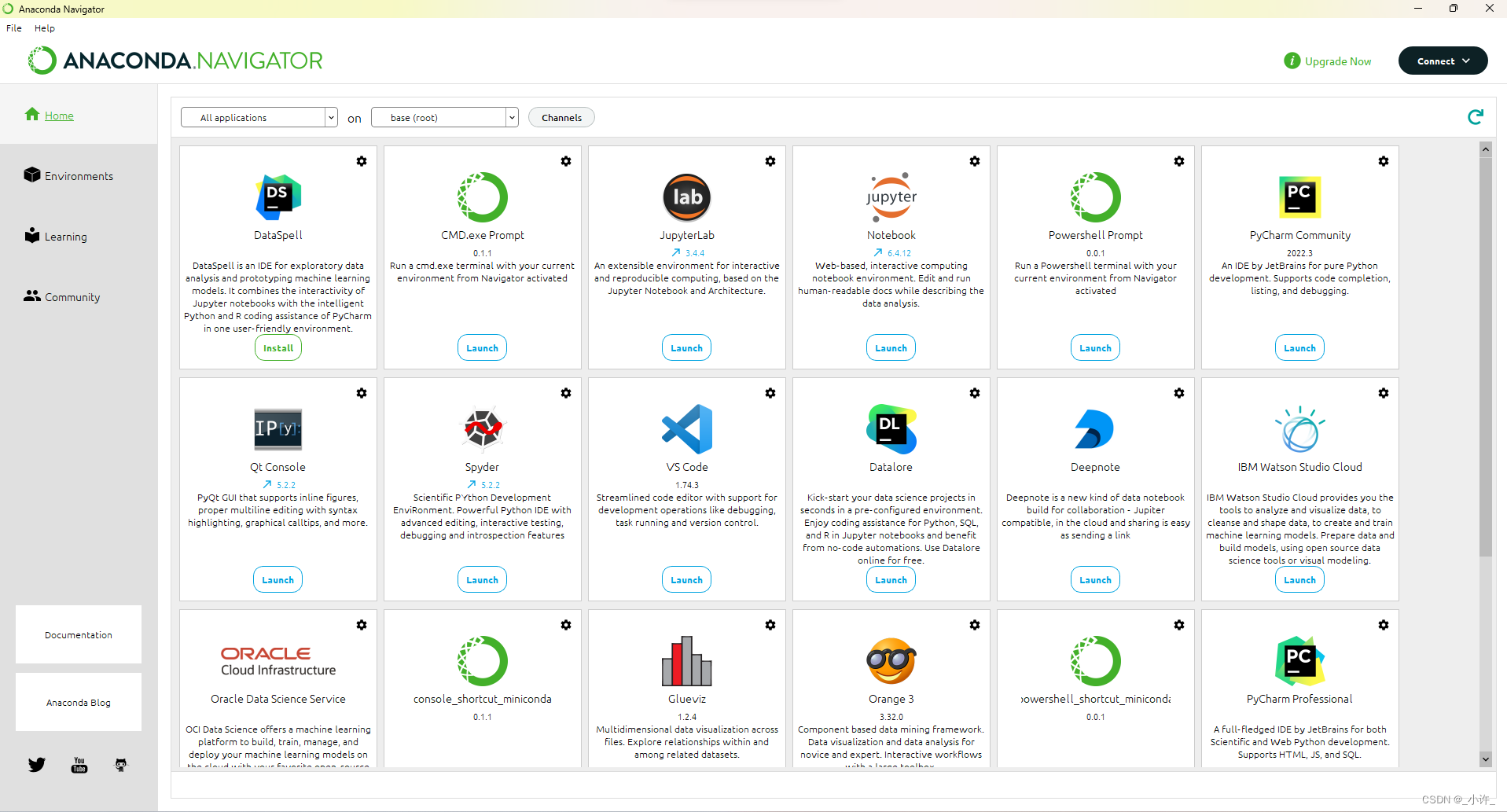This screenshot has width=1507, height=812.
Task: Launch JupyterLab
Action: coord(687,347)
